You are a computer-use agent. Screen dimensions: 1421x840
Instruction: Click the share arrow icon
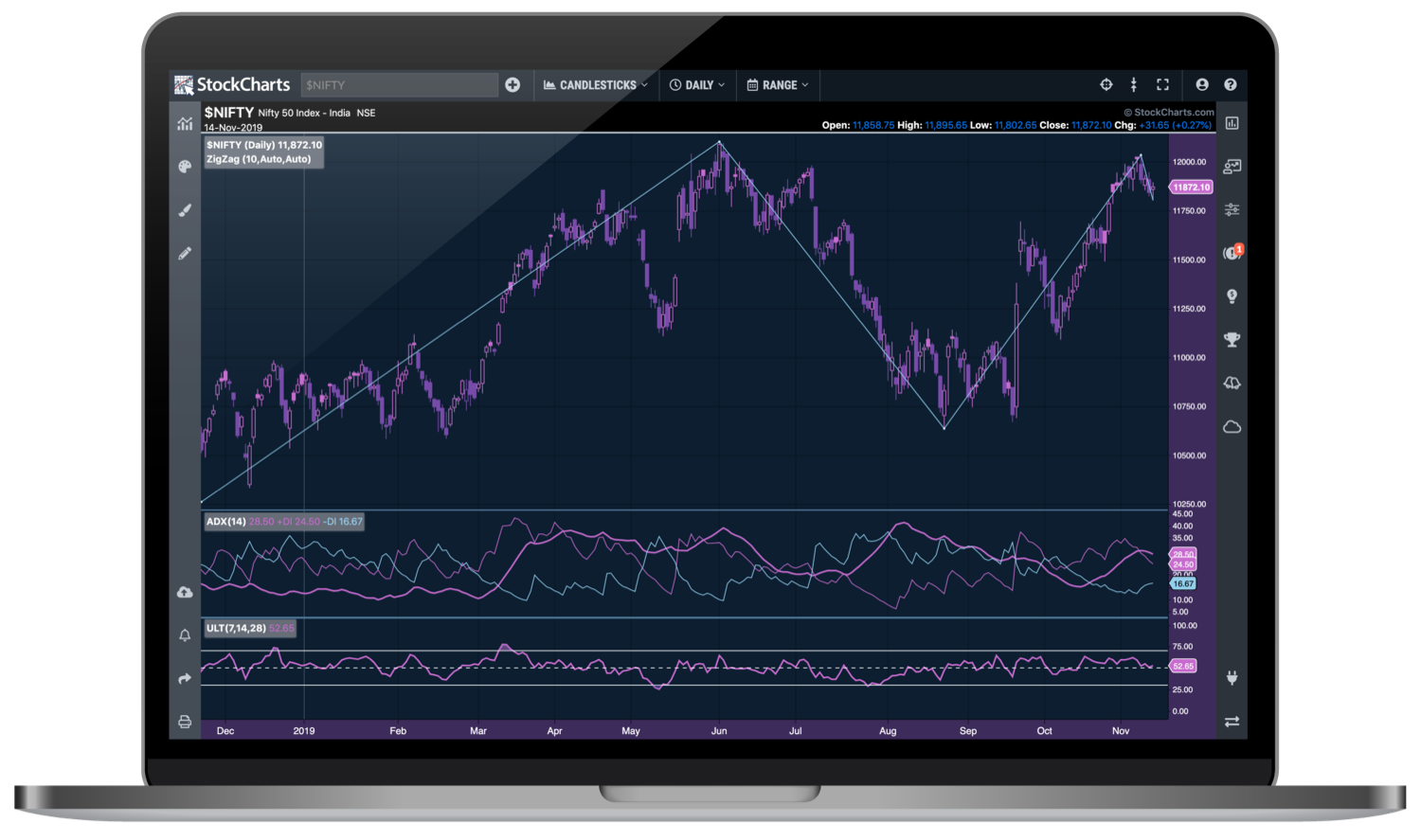[x=185, y=678]
